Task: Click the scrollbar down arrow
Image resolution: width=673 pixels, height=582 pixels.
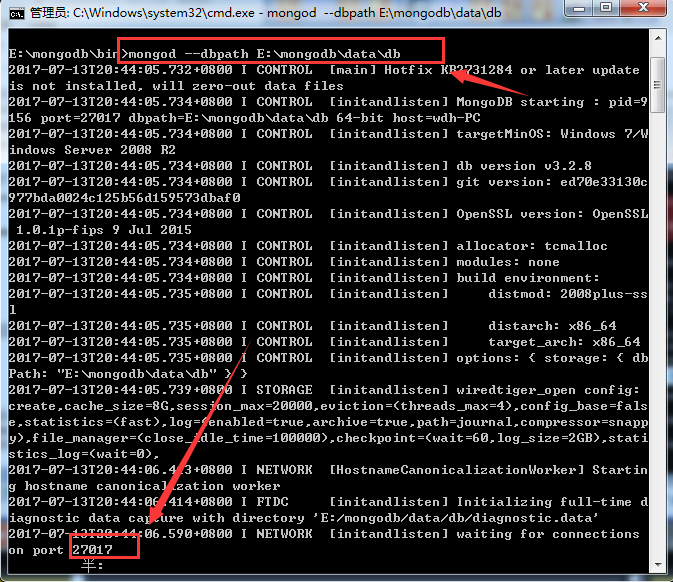Action: pyautogui.click(x=658, y=564)
